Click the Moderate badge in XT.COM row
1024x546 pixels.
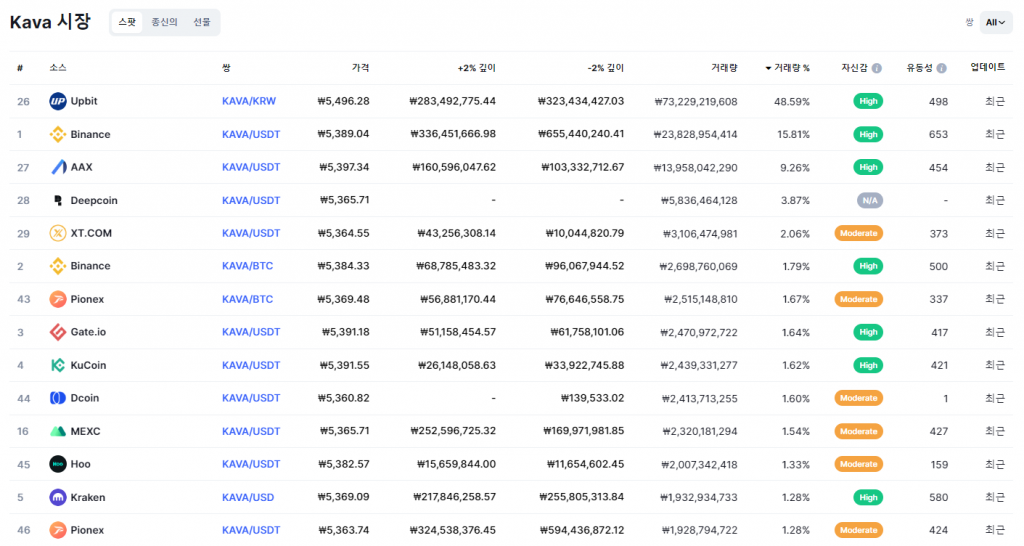pos(858,233)
